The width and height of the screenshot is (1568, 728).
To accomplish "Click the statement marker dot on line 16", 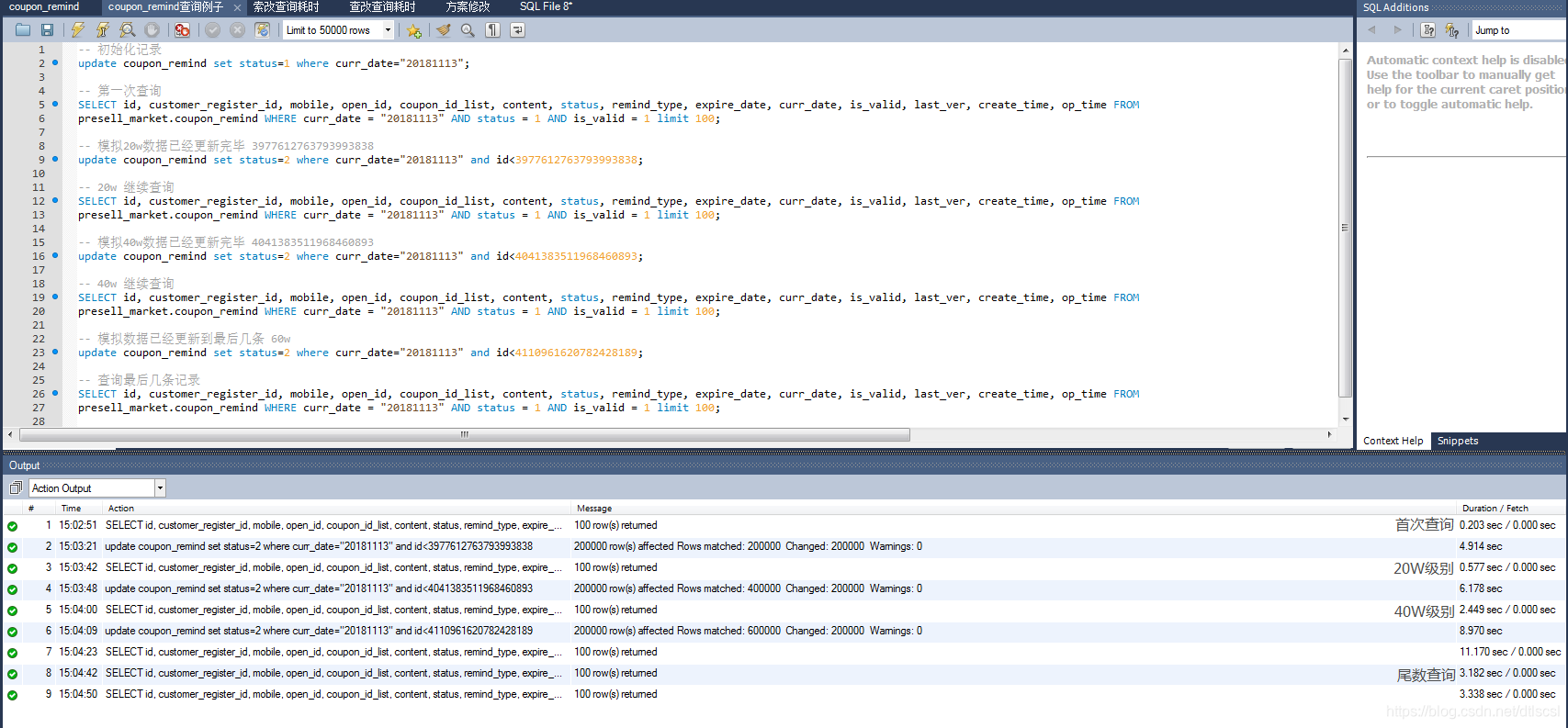I will coord(55,255).
